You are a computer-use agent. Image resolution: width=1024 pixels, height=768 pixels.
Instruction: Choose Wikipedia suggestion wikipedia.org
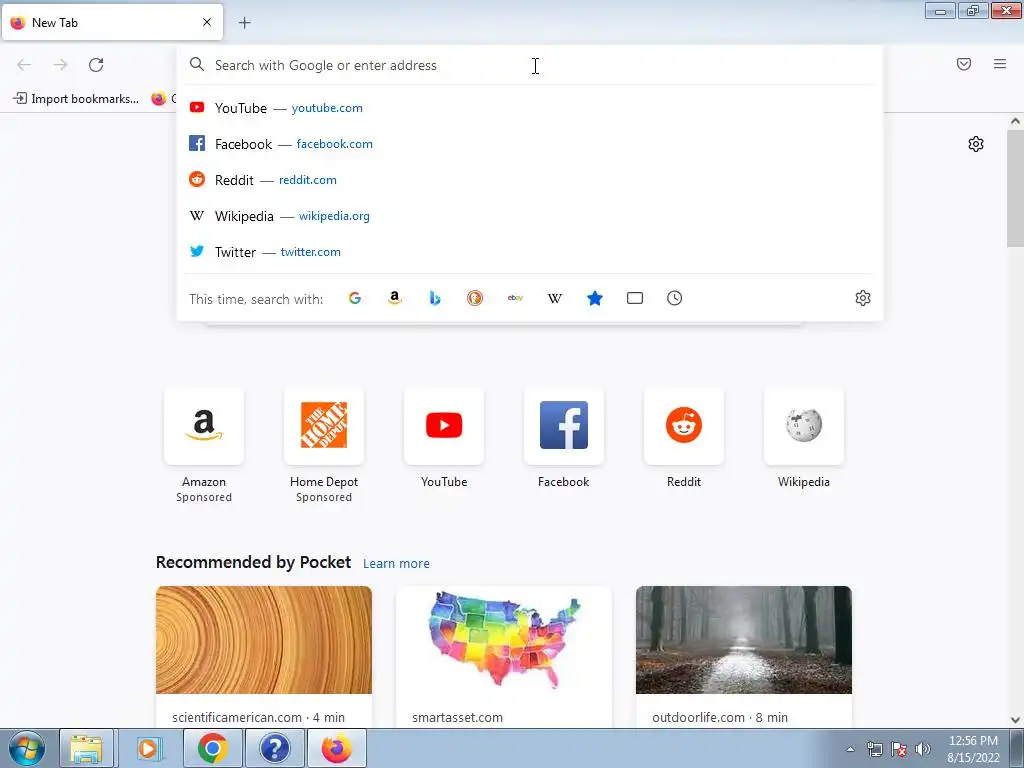point(530,216)
